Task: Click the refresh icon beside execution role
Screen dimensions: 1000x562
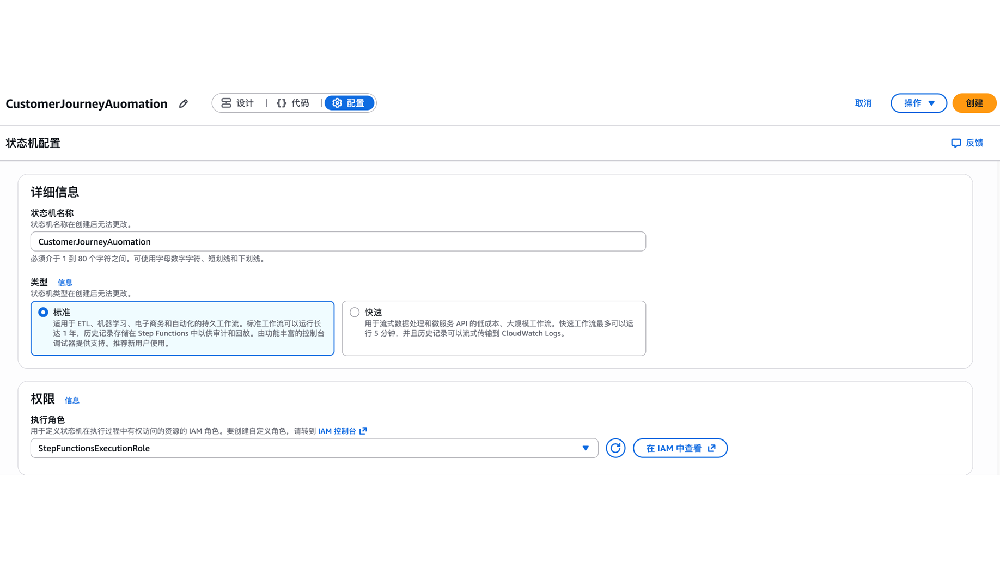Action: [616, 448]
